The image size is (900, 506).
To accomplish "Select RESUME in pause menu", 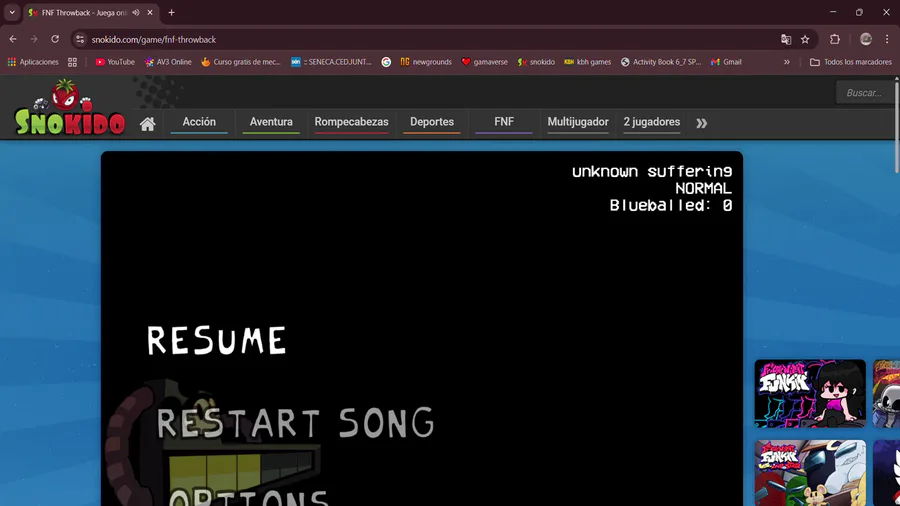I will 216,340.
